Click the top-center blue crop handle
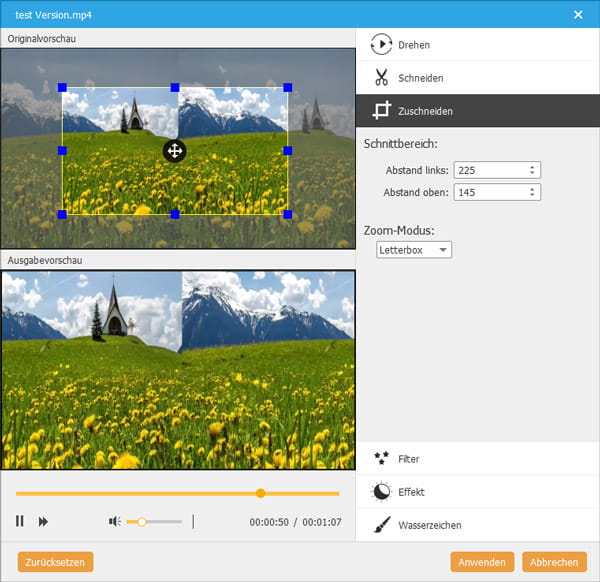 point(175,88)
